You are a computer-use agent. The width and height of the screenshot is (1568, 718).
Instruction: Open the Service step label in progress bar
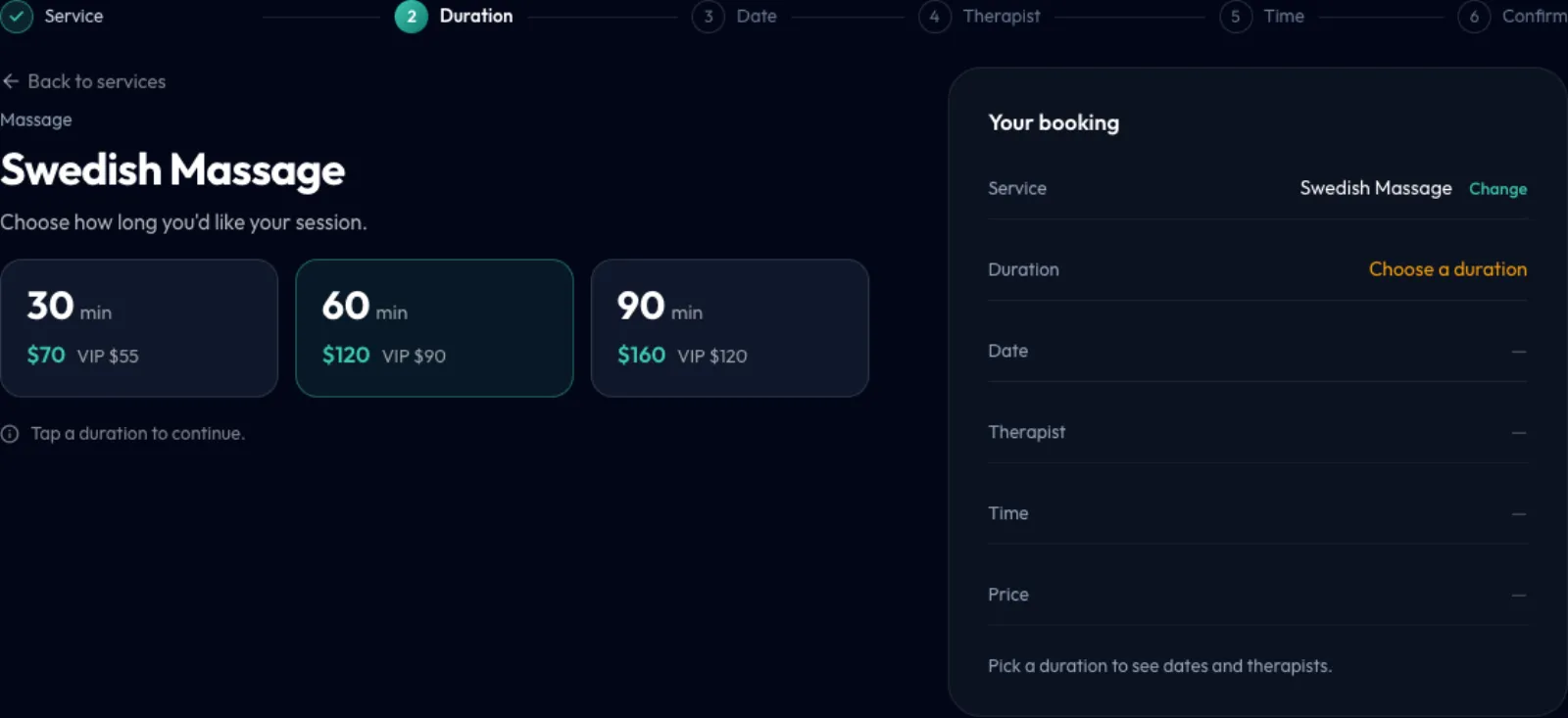pos(73,16)
